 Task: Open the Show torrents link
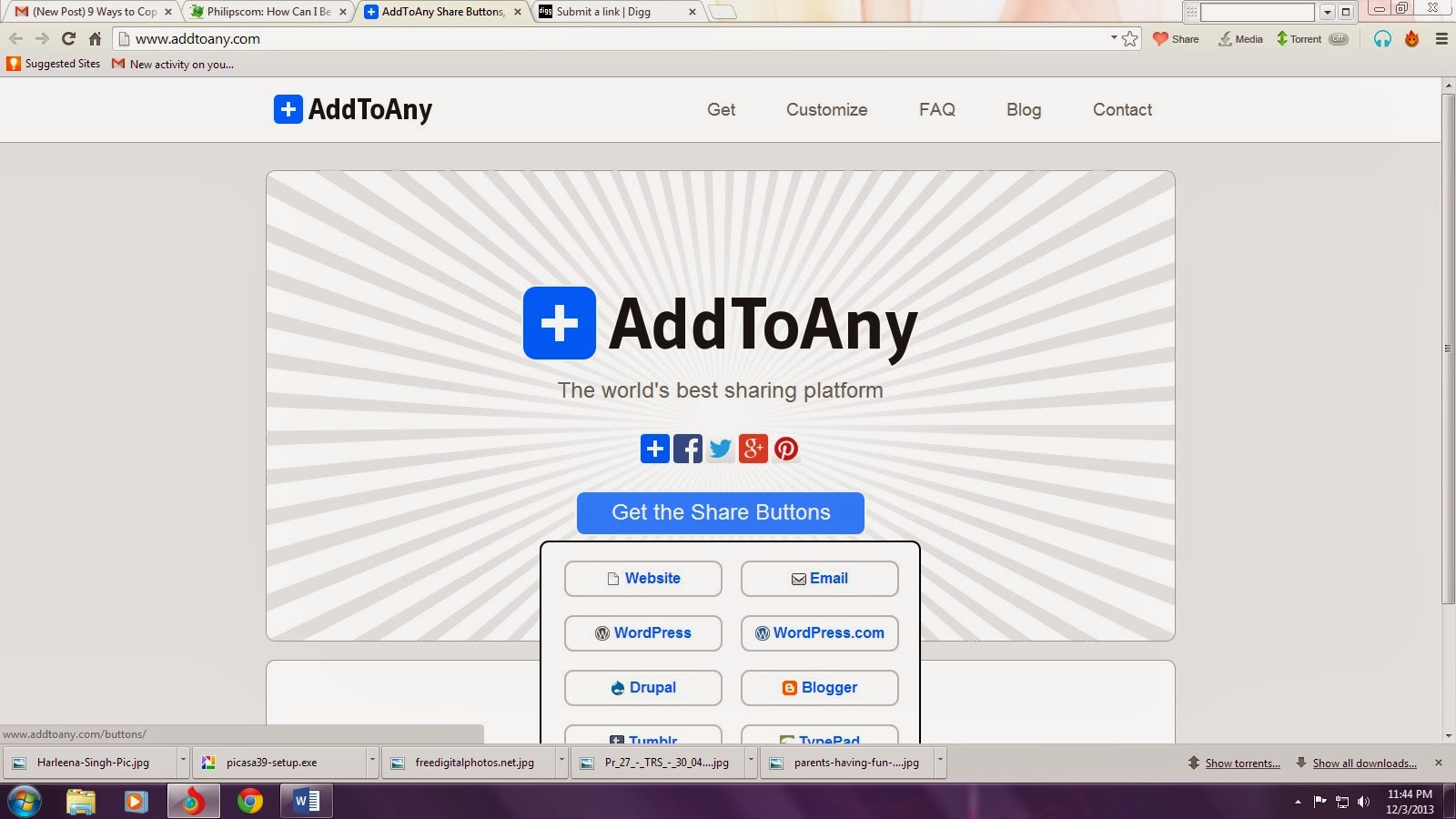[1242, 763]
